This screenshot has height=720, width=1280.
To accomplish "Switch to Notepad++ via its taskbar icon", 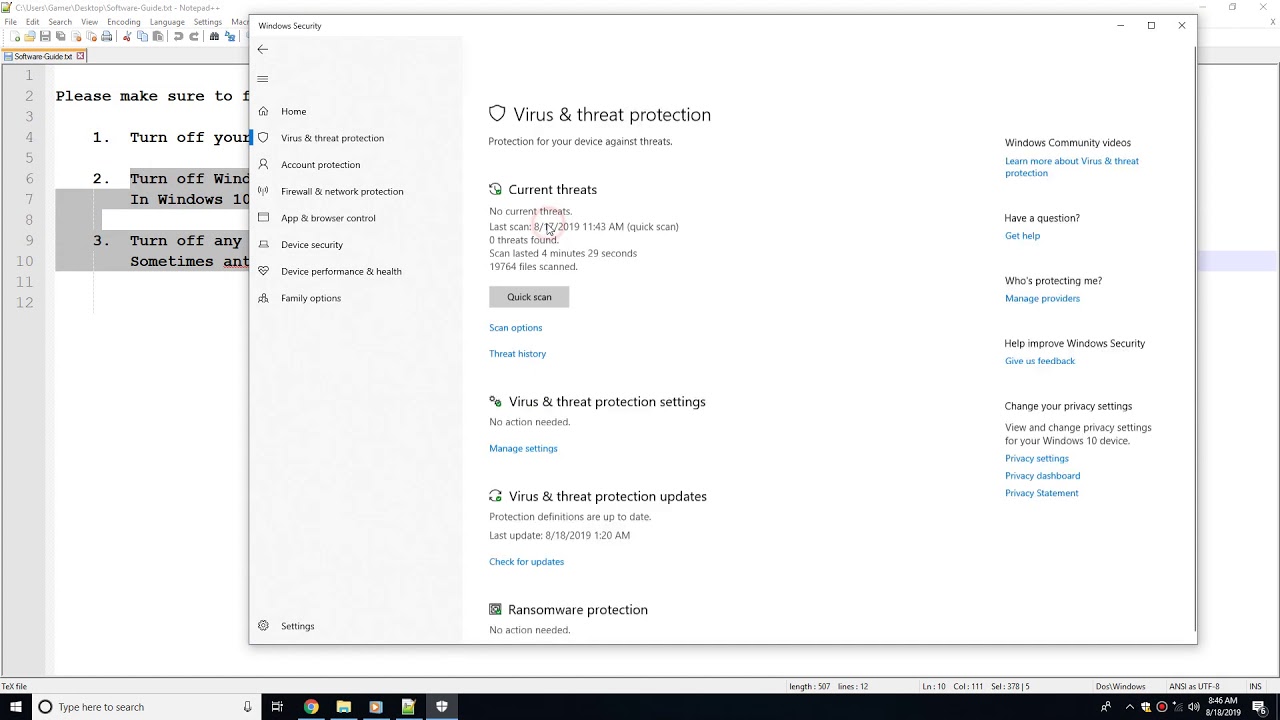I will click(x=408, y=707).
